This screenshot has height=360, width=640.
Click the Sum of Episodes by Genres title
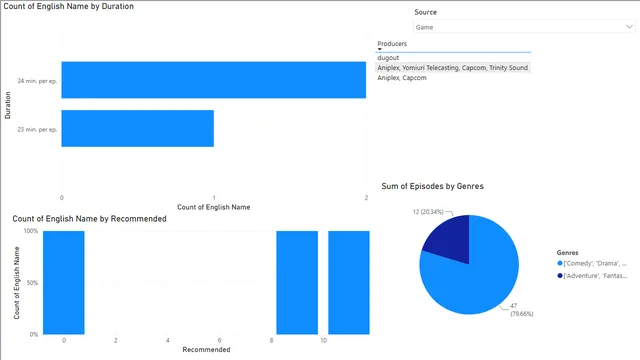click(x=433, y=186)
